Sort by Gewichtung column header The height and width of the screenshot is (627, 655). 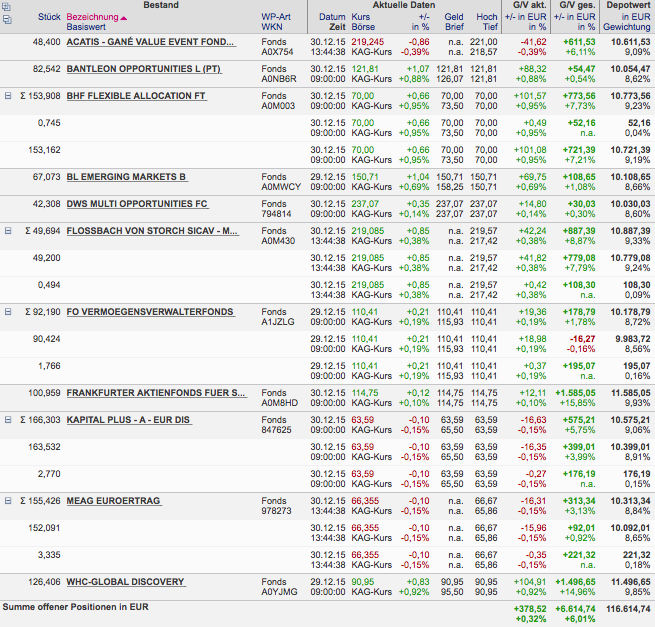tap(627, 27)
